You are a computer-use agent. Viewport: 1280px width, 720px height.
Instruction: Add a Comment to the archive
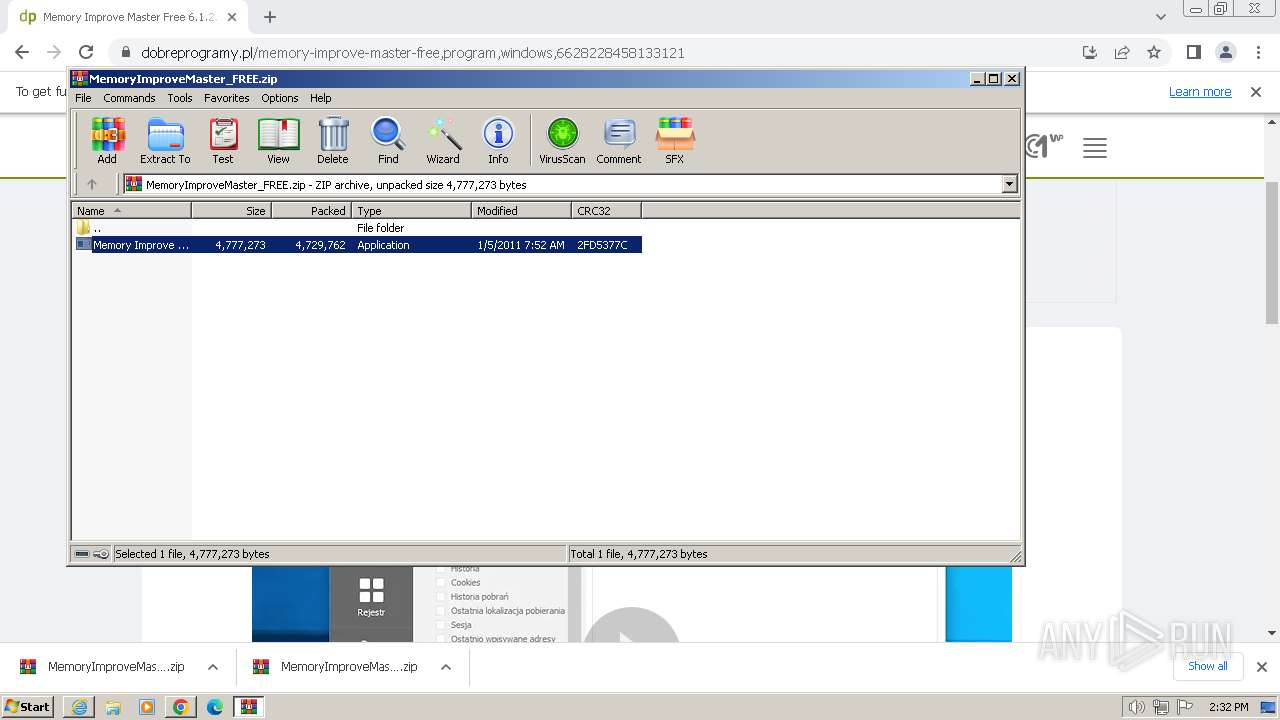619,140
